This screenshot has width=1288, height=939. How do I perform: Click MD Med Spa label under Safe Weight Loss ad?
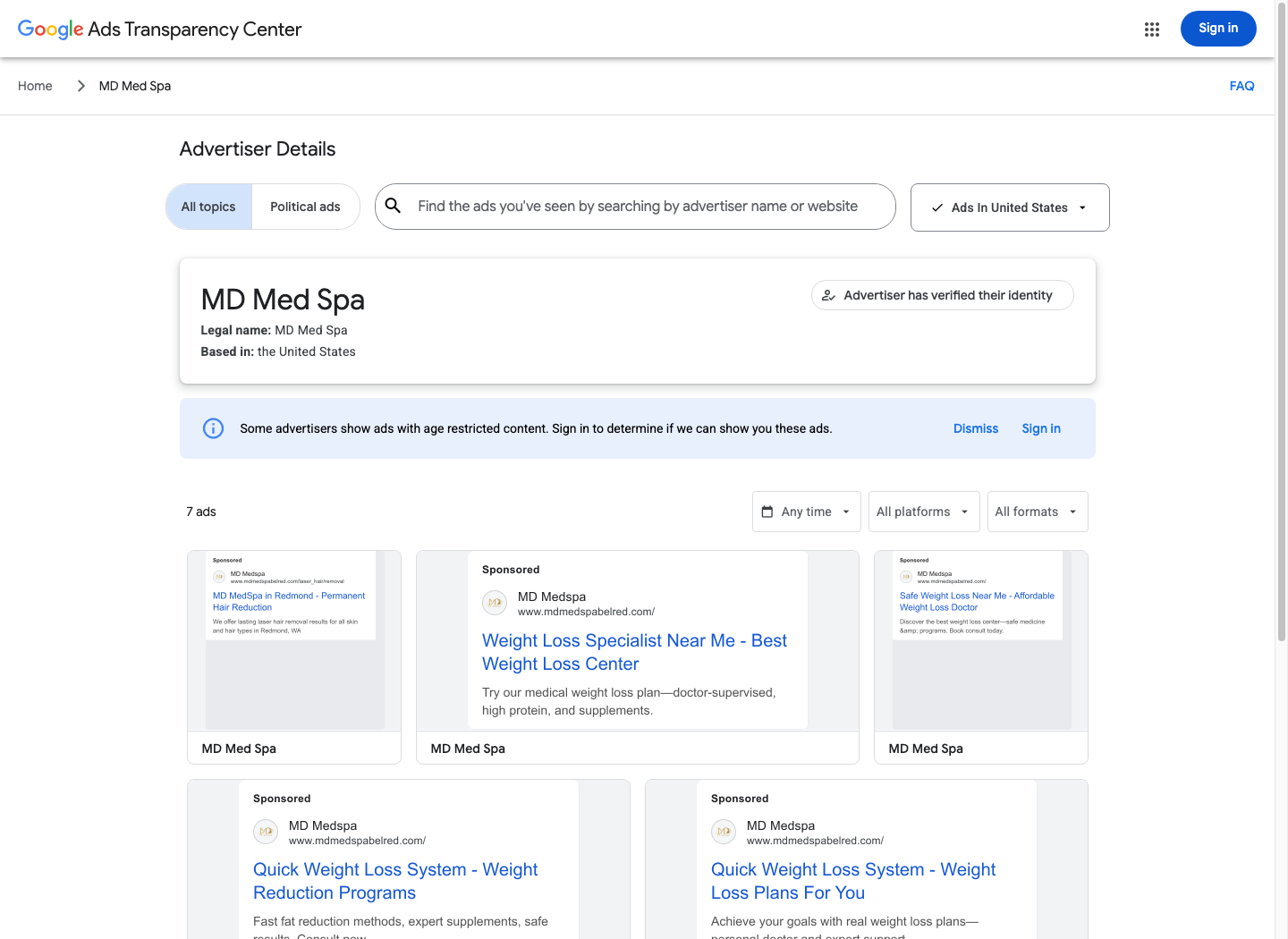(x=926, y=749)
